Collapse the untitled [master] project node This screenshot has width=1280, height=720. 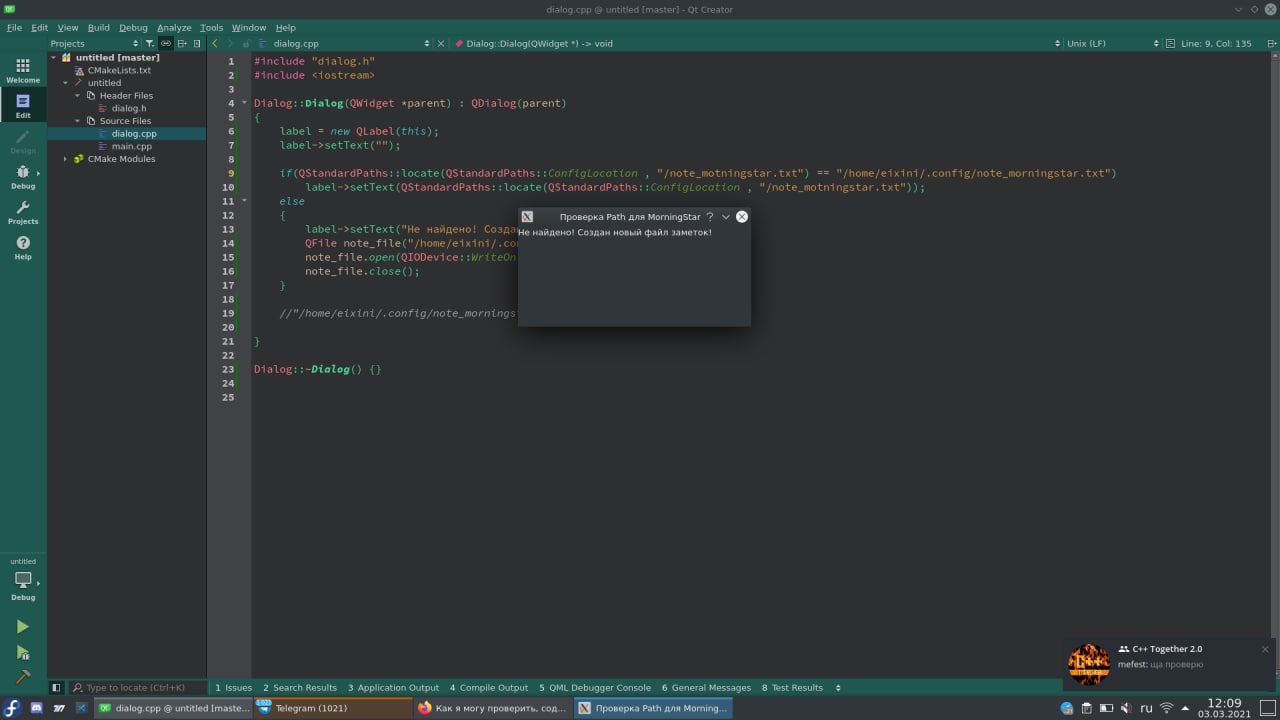pos(55,58)
